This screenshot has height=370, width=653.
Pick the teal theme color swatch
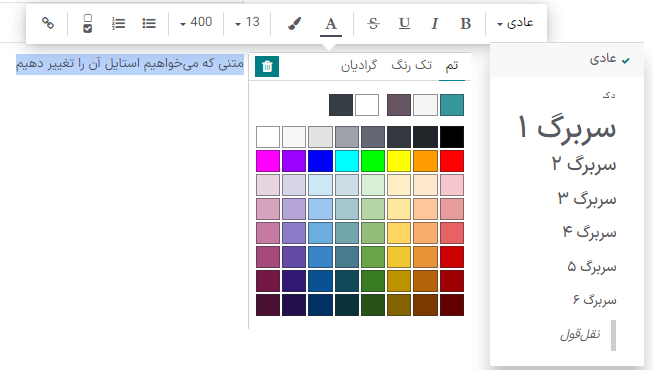(x=452, y=105)
